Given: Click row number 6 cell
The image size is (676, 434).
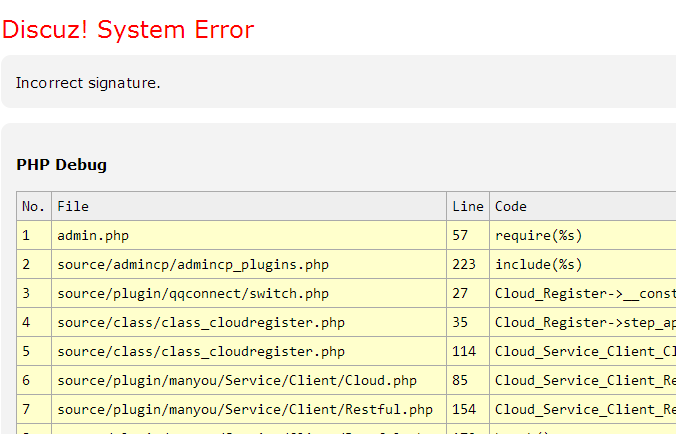Looking at the screenshot, I should pyautogui.click(x=34, y=380).
